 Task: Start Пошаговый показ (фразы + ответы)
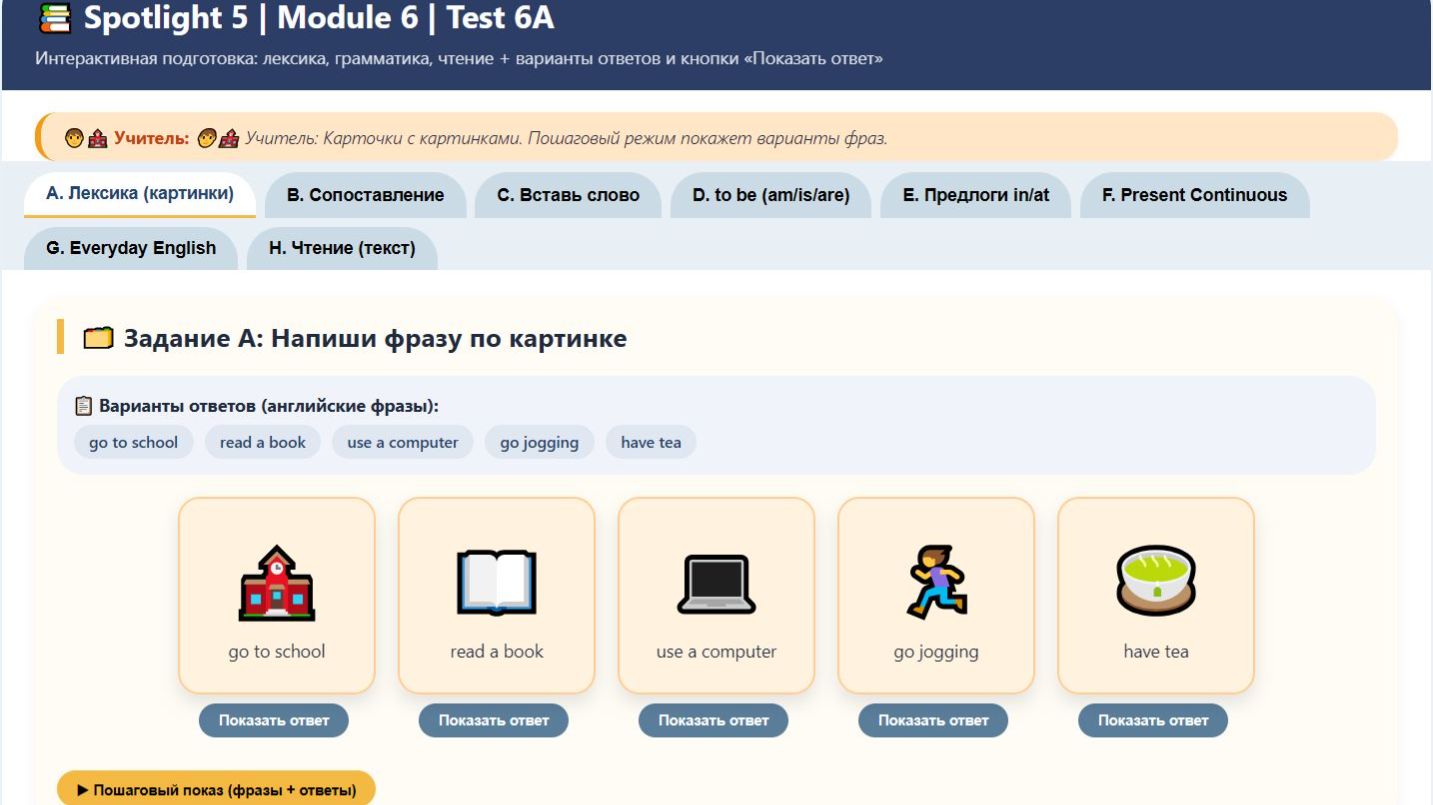(216, 790)
